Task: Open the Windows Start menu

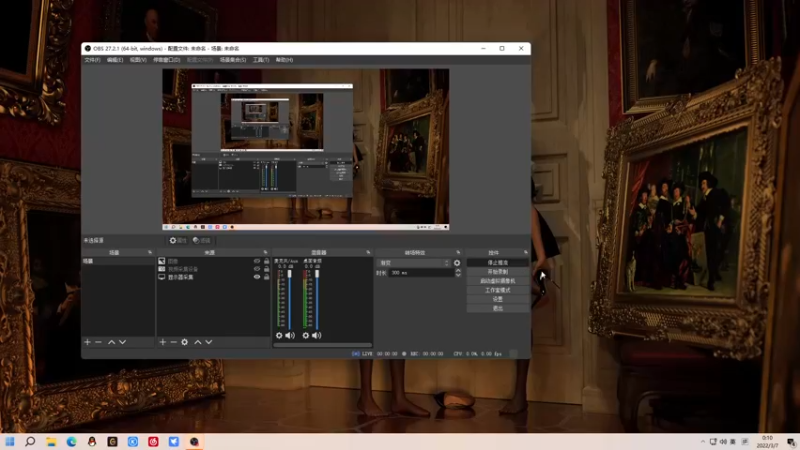Action: (x=10, y=441)
